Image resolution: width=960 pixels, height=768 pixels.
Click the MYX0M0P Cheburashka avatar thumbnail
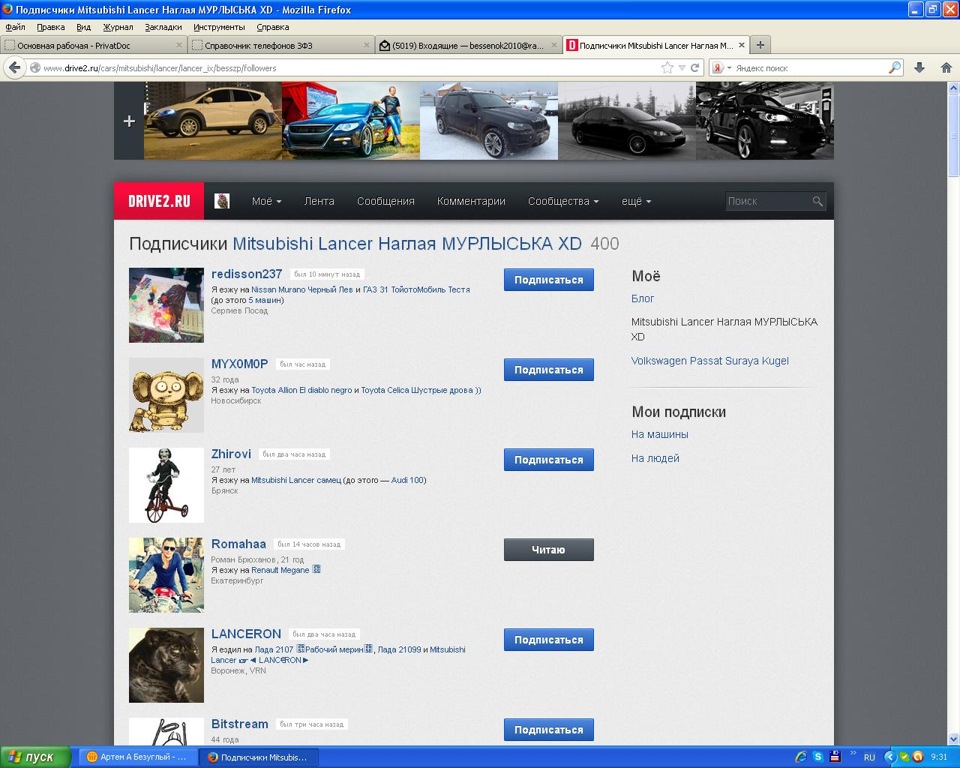[x=166, y=395]
